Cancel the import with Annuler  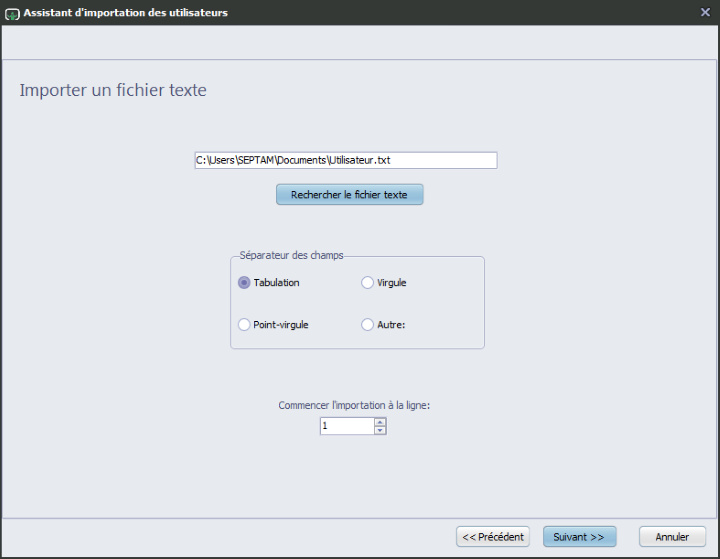point(672,537)
